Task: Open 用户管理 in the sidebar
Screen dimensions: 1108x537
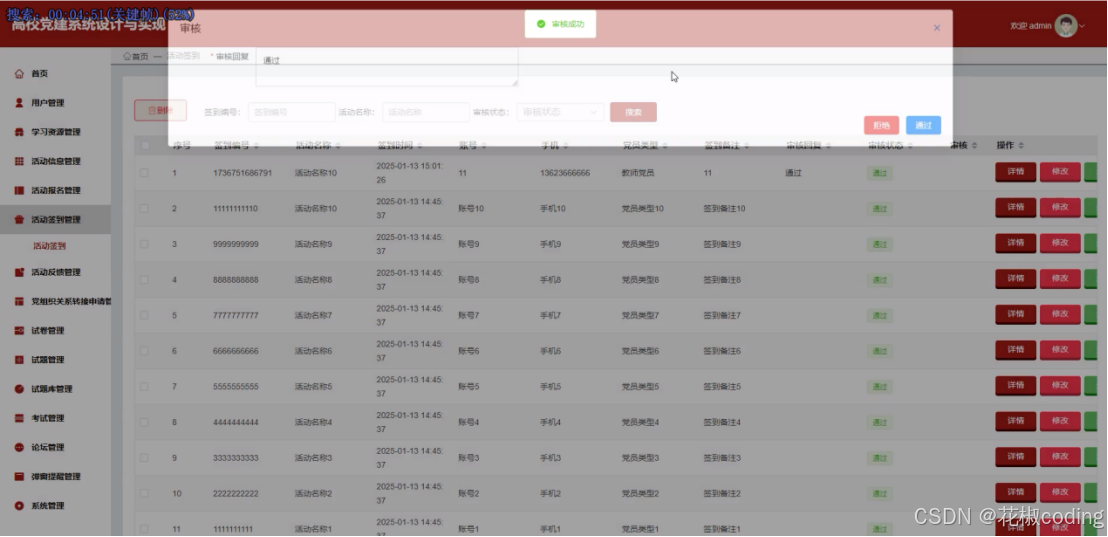Action: (47, 102)
